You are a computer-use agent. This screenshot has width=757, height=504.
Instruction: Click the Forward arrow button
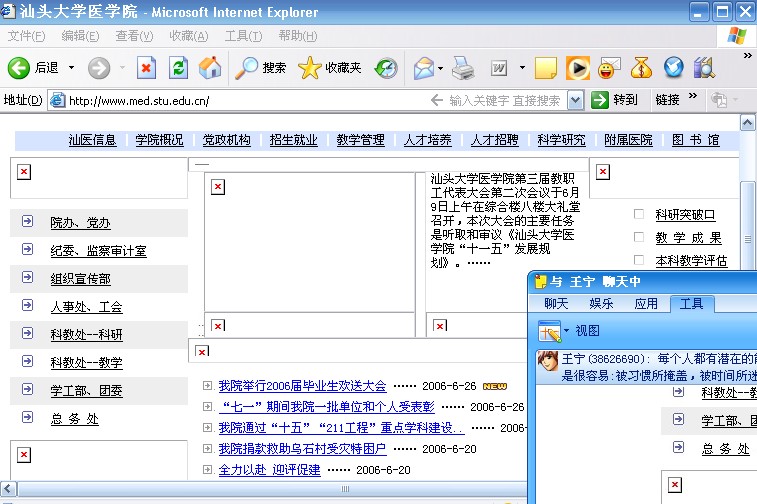[x=99, y=68]
